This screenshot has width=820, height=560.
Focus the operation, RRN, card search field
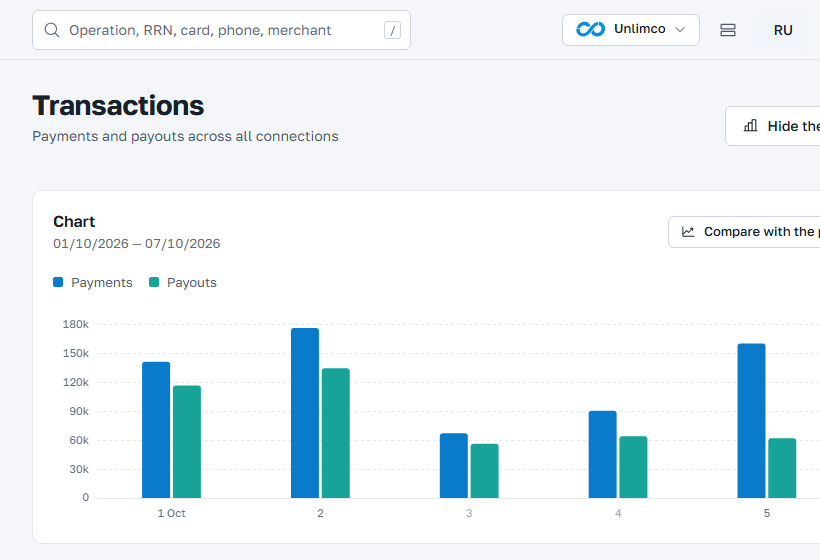click(221, 30)
